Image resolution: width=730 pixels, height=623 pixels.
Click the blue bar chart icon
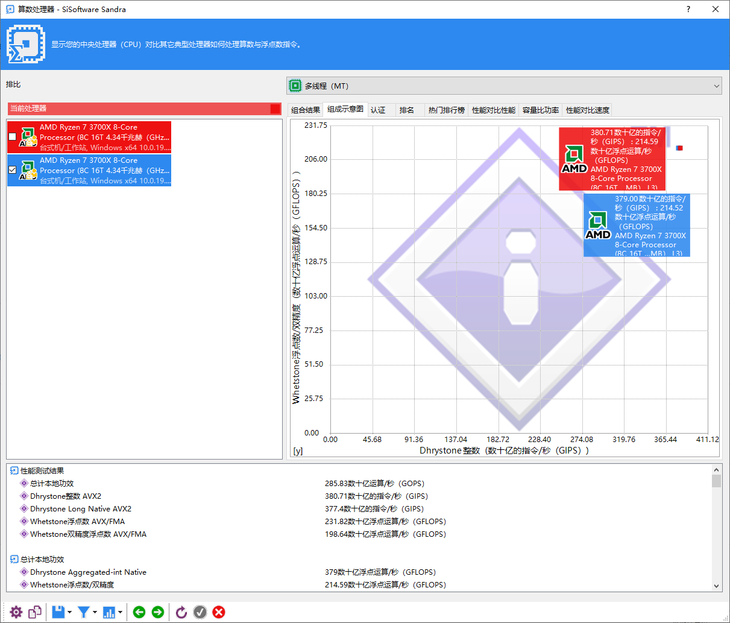(x=109, y=612)
